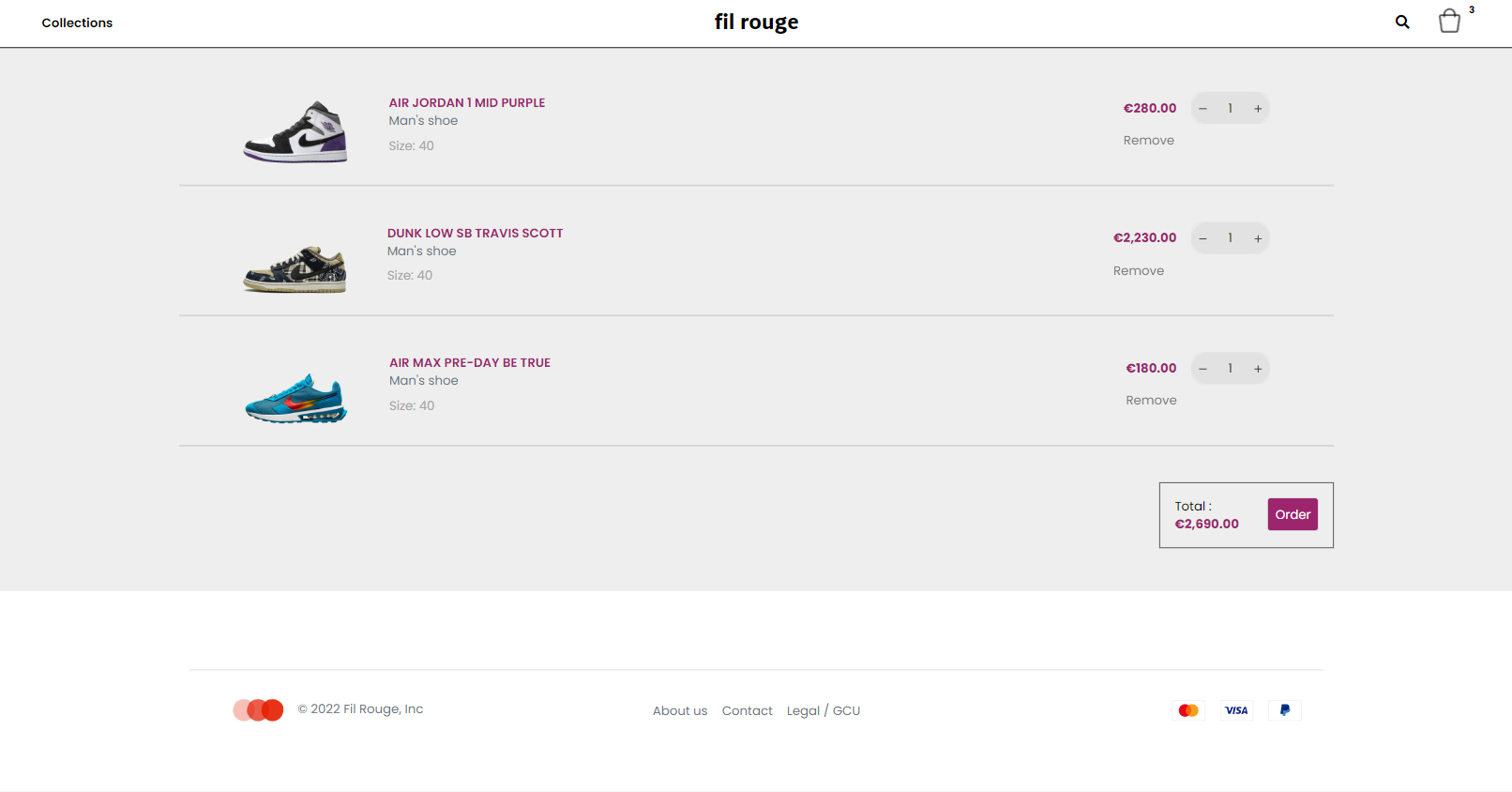
Task: Click the Air Max Pre-Day shoe thumbnail
Action: pyautogui.click(x=295, y=399)
